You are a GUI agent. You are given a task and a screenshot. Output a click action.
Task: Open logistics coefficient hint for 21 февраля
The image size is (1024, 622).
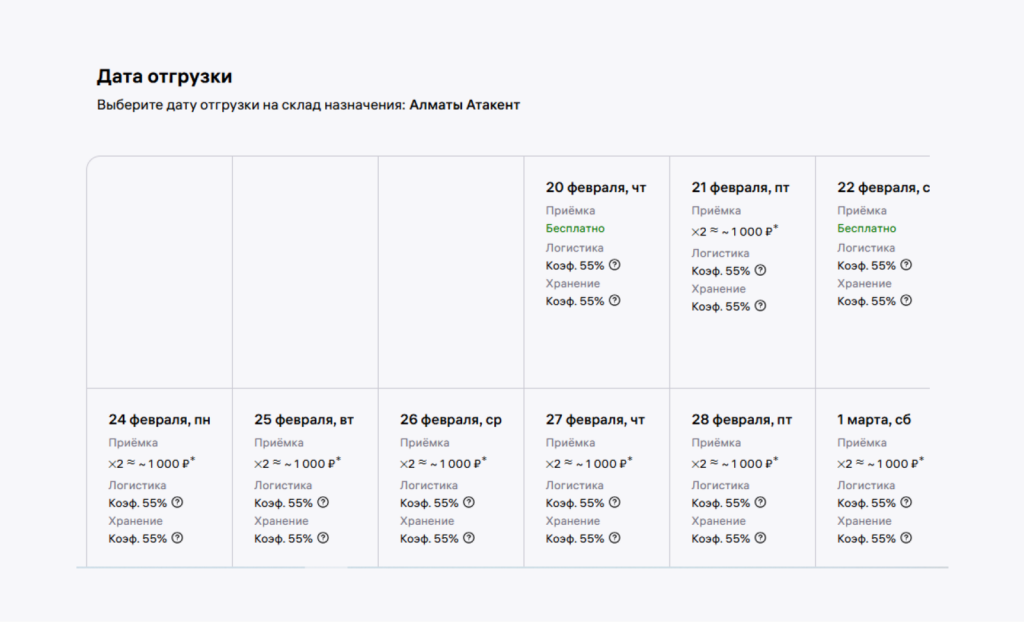(x=761, y=270)
